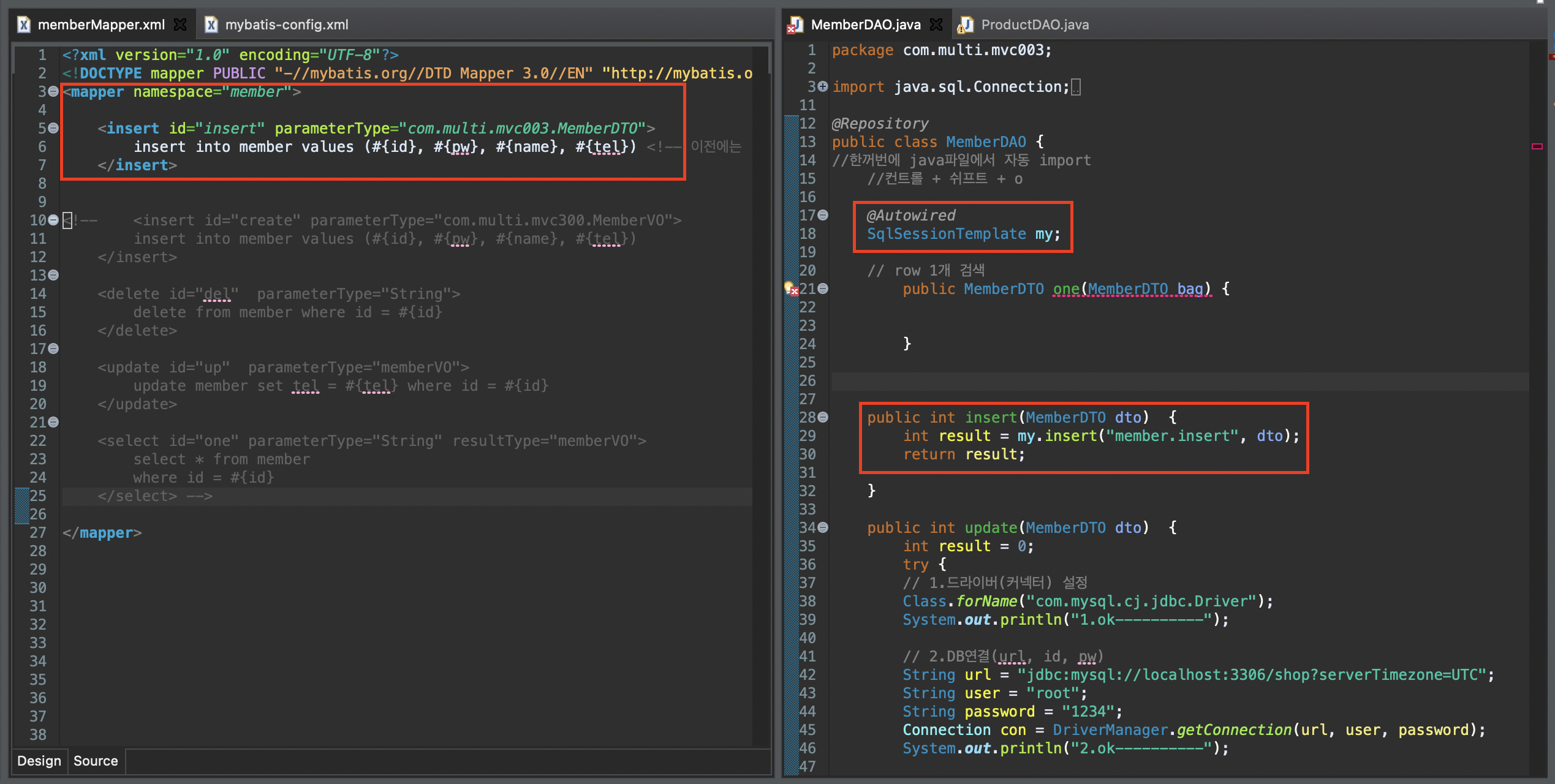
Task: Close the memberMapper.xml tab
Action: click(180, 24)
